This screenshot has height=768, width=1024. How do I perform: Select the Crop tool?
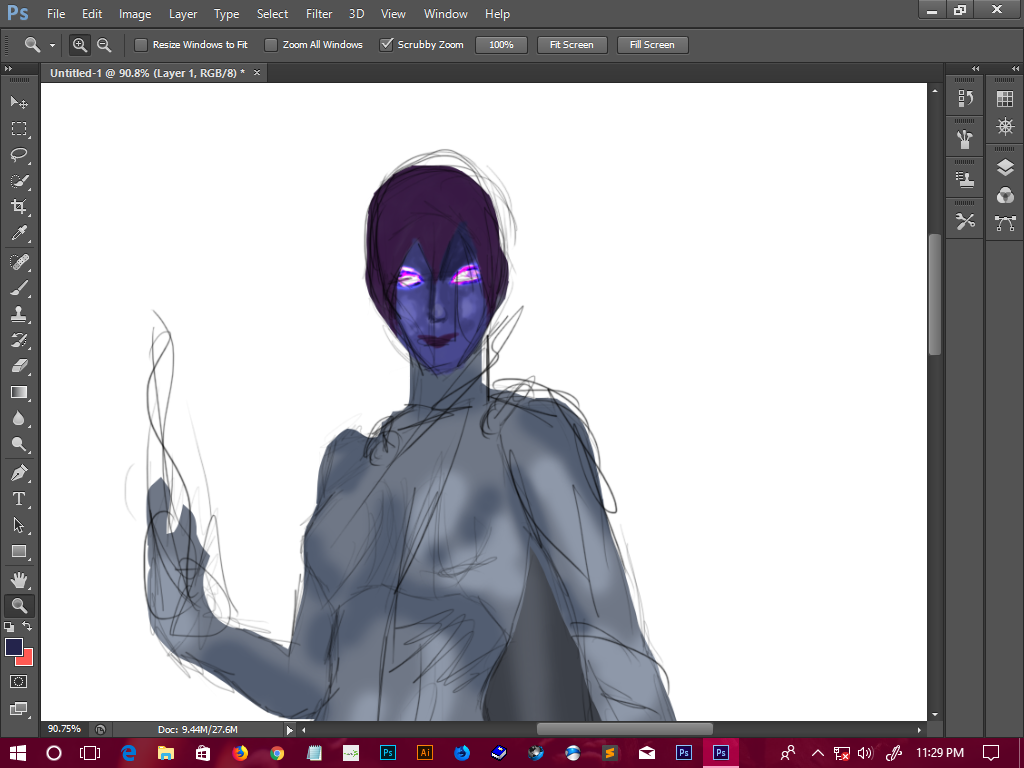coord(19,207)
